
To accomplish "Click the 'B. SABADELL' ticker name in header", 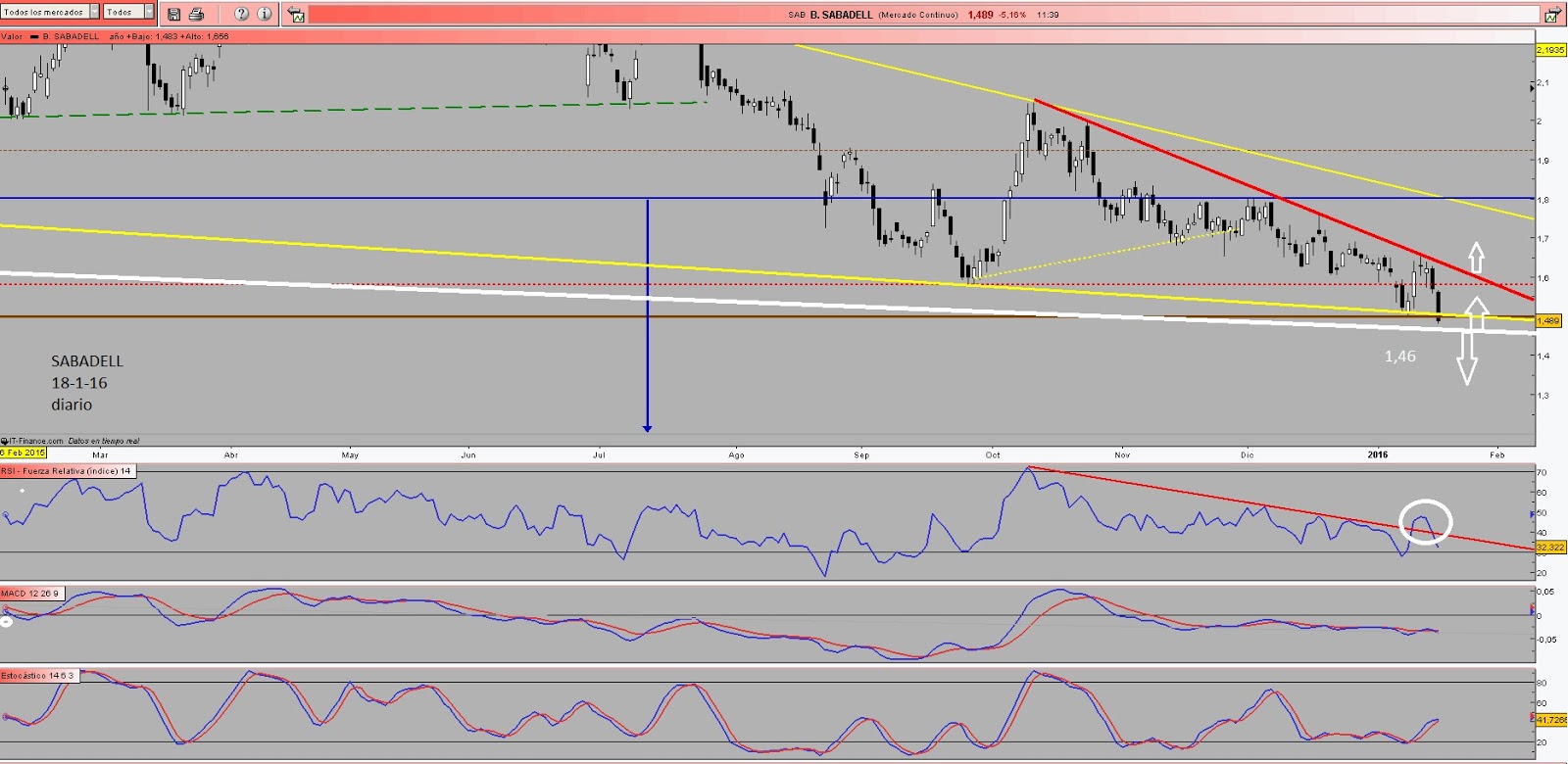I will coord(841,15).
